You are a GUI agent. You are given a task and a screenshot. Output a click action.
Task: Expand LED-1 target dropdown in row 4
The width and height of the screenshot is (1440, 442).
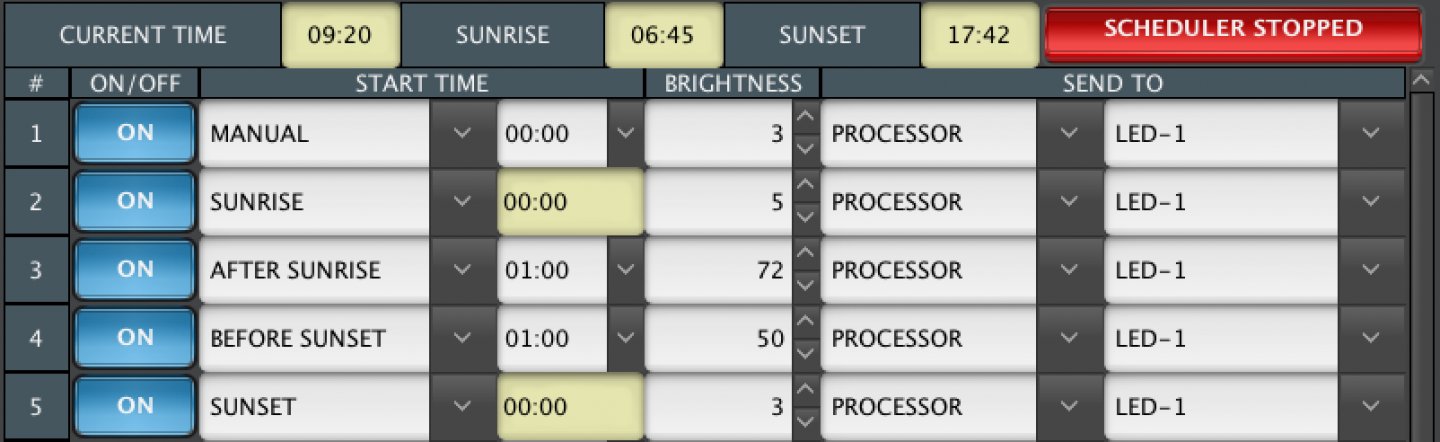click(x=1371, y=338)
